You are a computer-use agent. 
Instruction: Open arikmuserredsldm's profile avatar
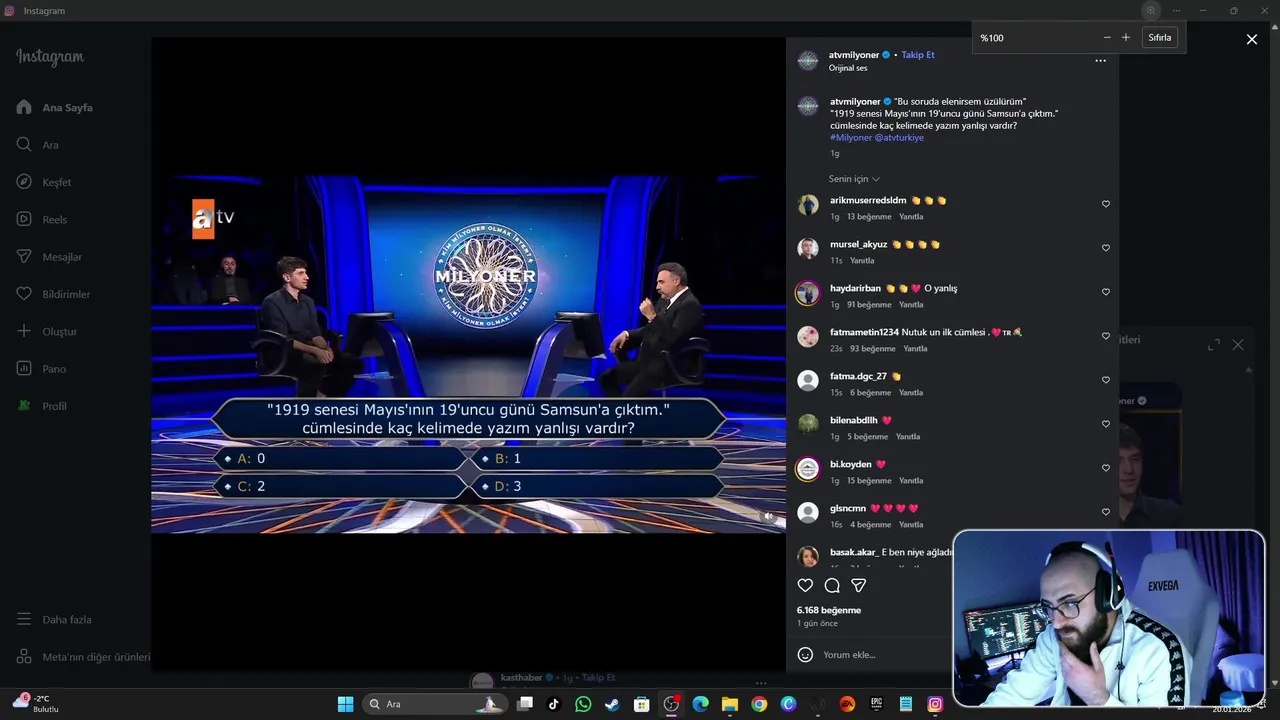click(808, 205)
